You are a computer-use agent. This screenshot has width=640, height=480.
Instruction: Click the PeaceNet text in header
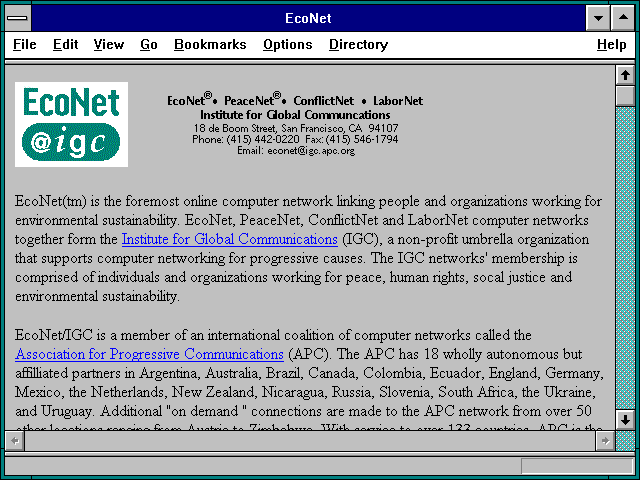(x=249, y=101)
